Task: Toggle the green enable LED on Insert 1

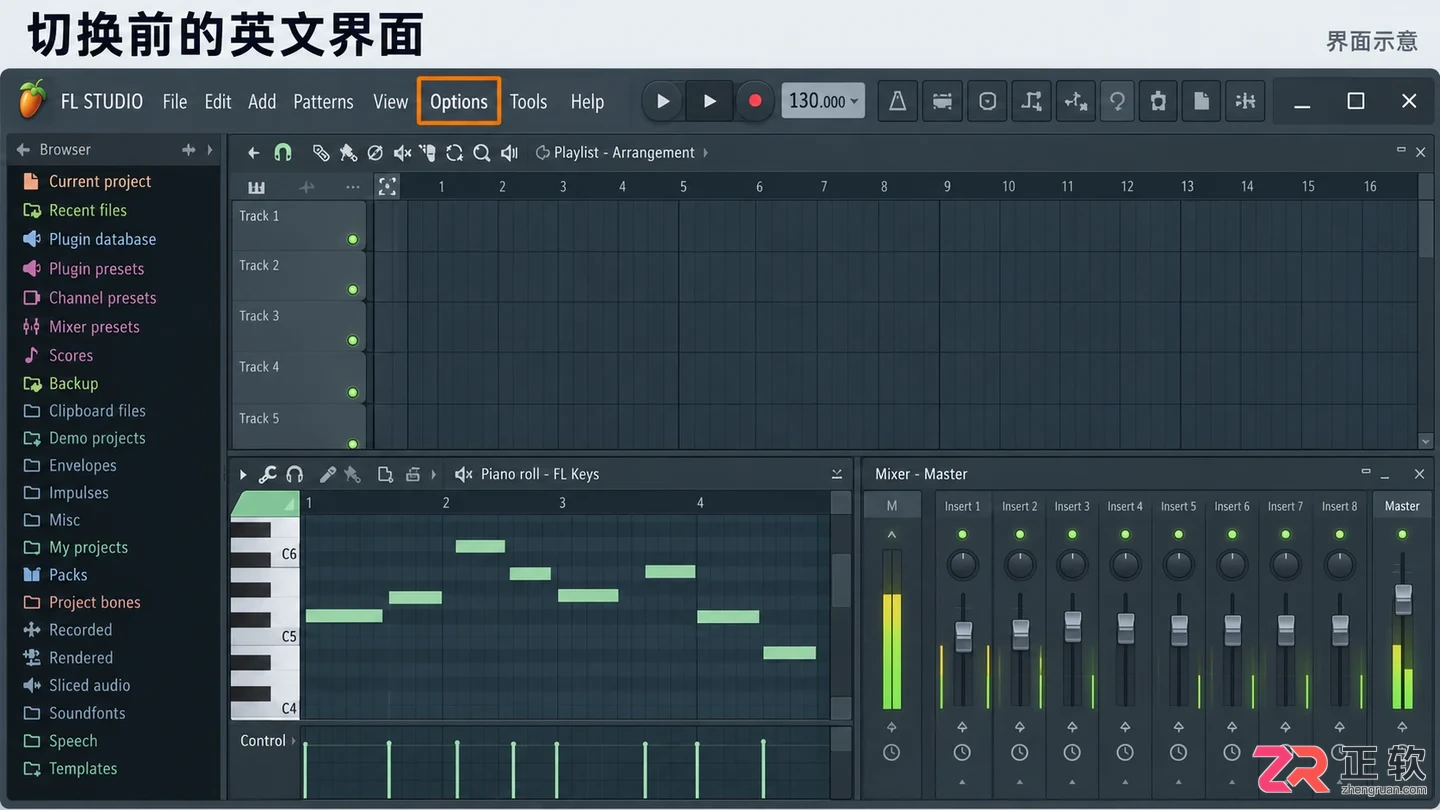Action: (962, 535)
